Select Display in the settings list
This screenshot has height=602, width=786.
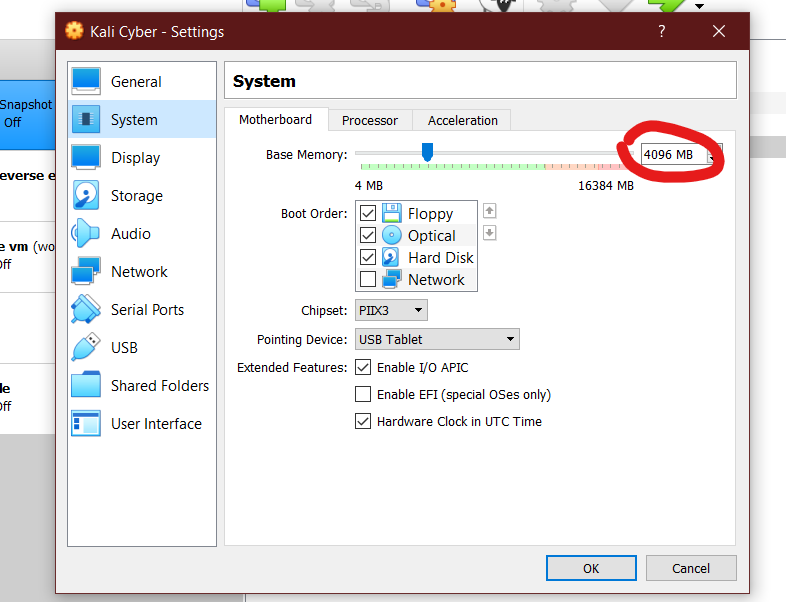coord(142,157)
